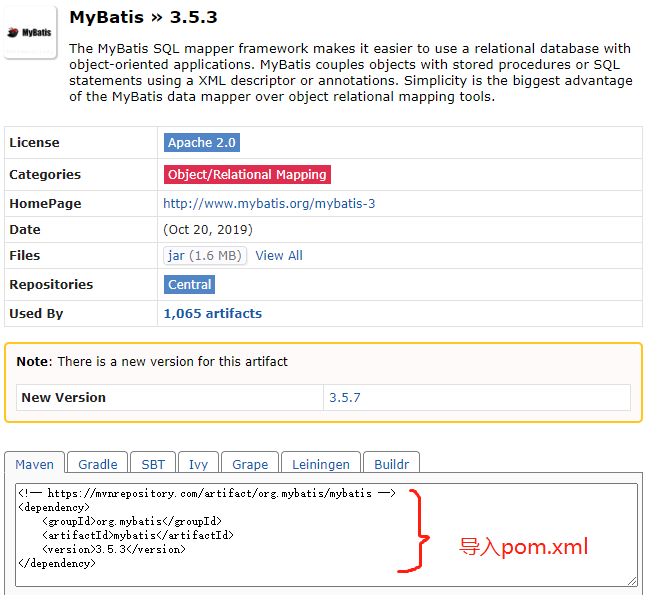Screen dimensions: 648x595
Task: Go to new version 3.5.7
Action: pyautogui.click(x=345, y=397)
